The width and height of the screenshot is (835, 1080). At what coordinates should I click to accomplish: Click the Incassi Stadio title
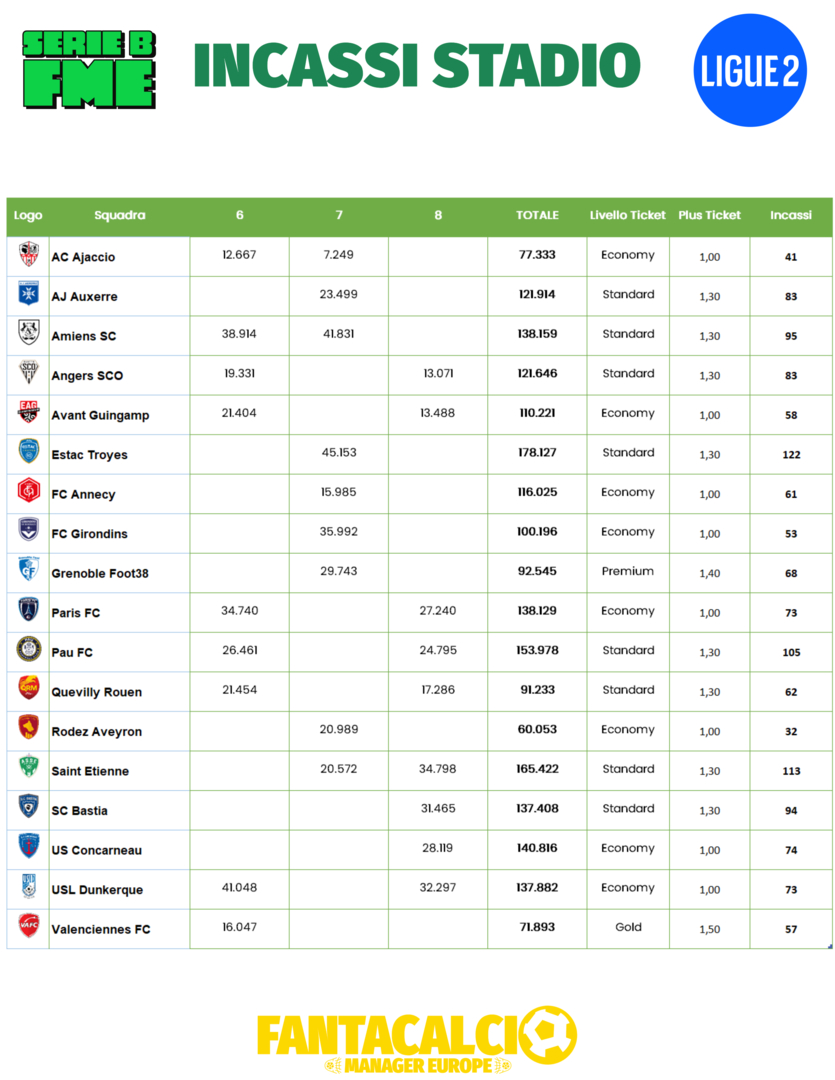[416, 66]
